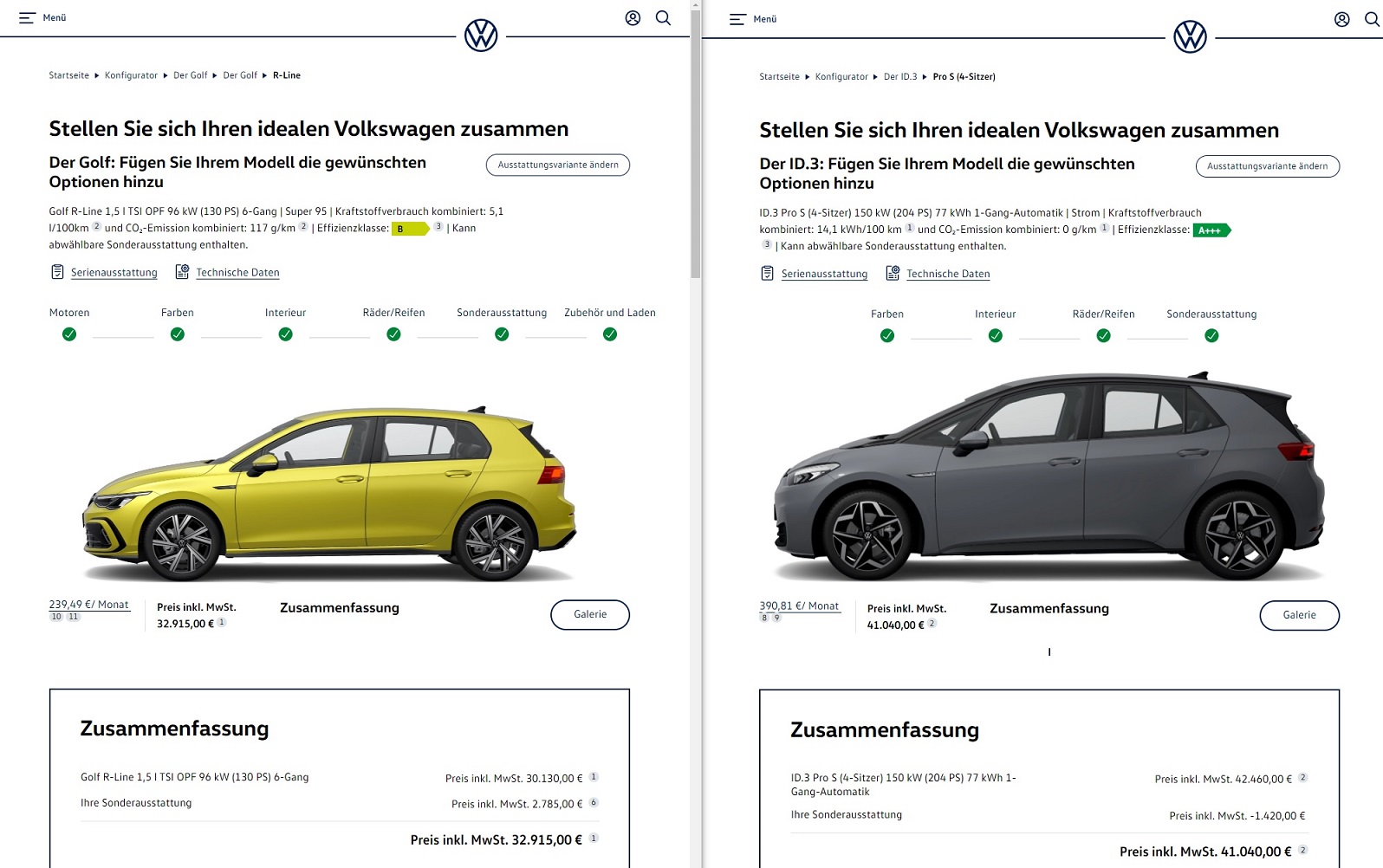Open the Räder/Reifen step in the ID.3 configurator
The height and width of the screenshot is (868, 1383).
click(x=1103, y=314)
